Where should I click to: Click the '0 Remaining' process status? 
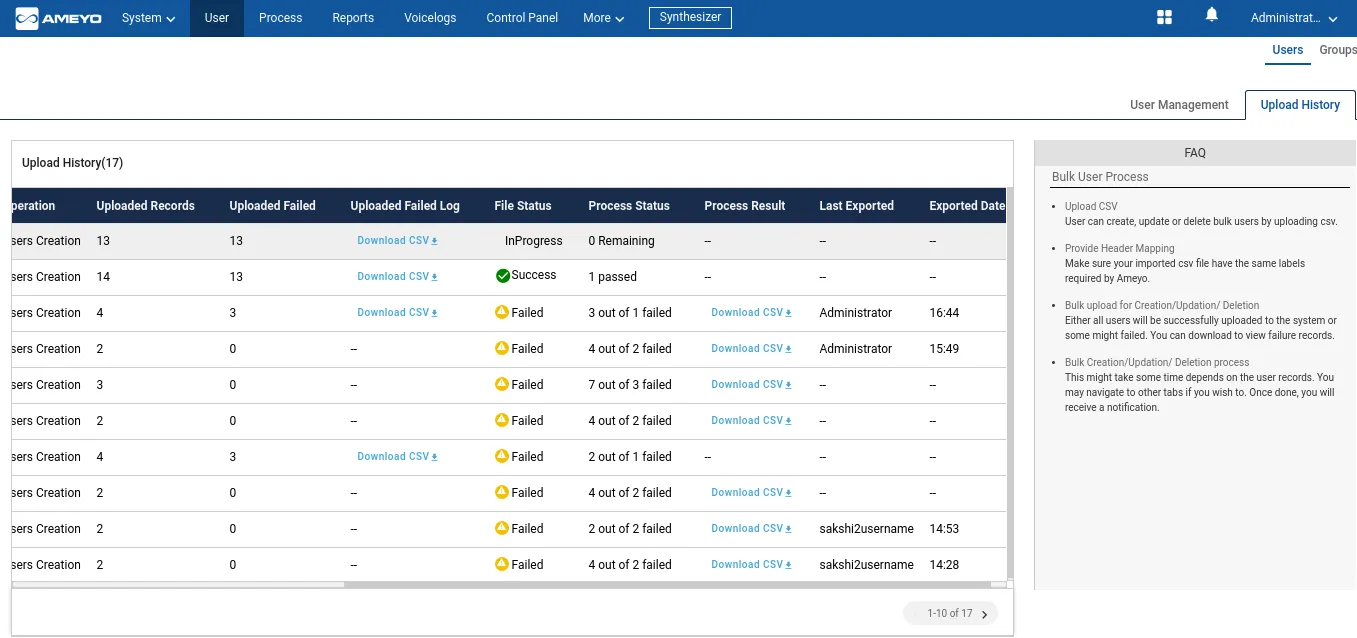[622, 241]
